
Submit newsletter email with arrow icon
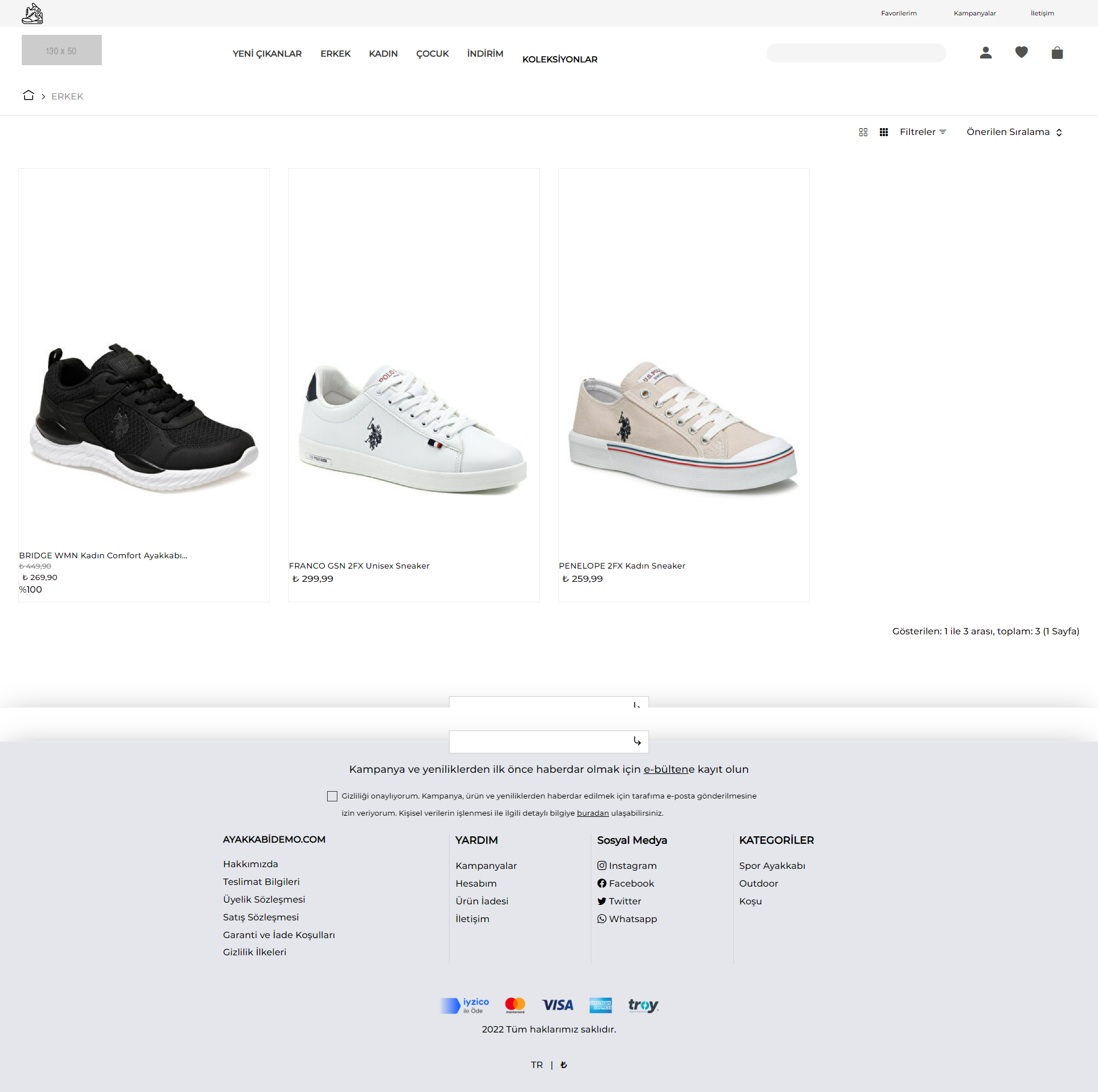click(637, 741)
